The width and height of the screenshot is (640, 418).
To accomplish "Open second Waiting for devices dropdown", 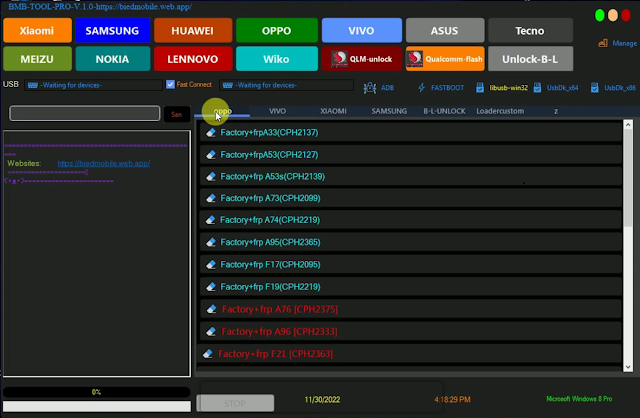I will coord(287,85).
